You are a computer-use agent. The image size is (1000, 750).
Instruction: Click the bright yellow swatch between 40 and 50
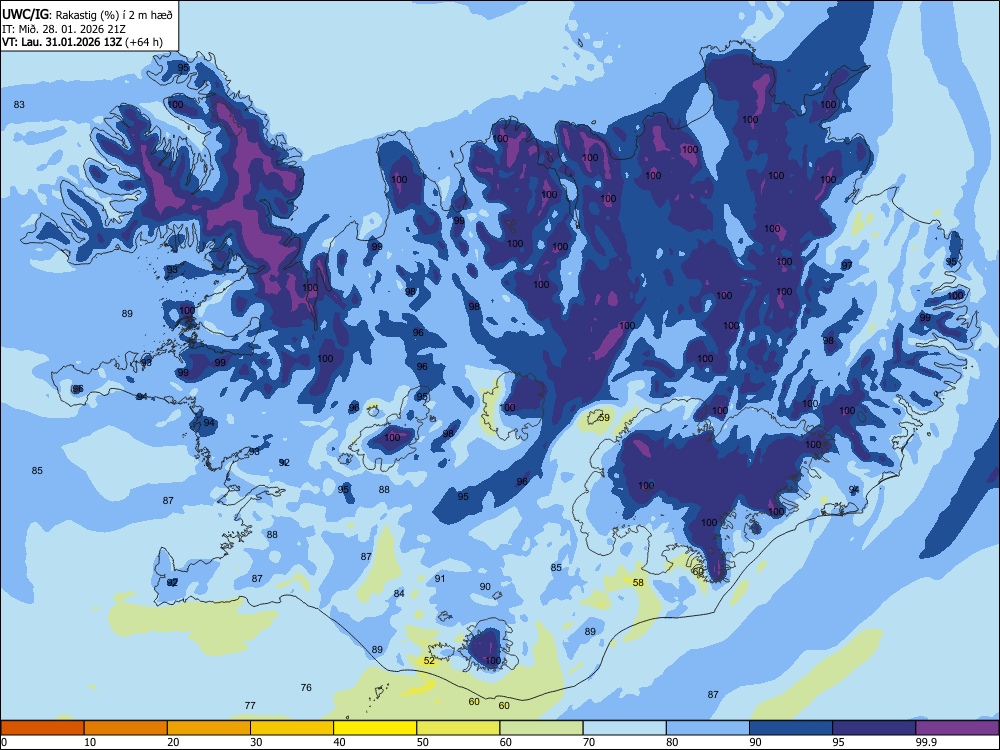tap(375, 728)
